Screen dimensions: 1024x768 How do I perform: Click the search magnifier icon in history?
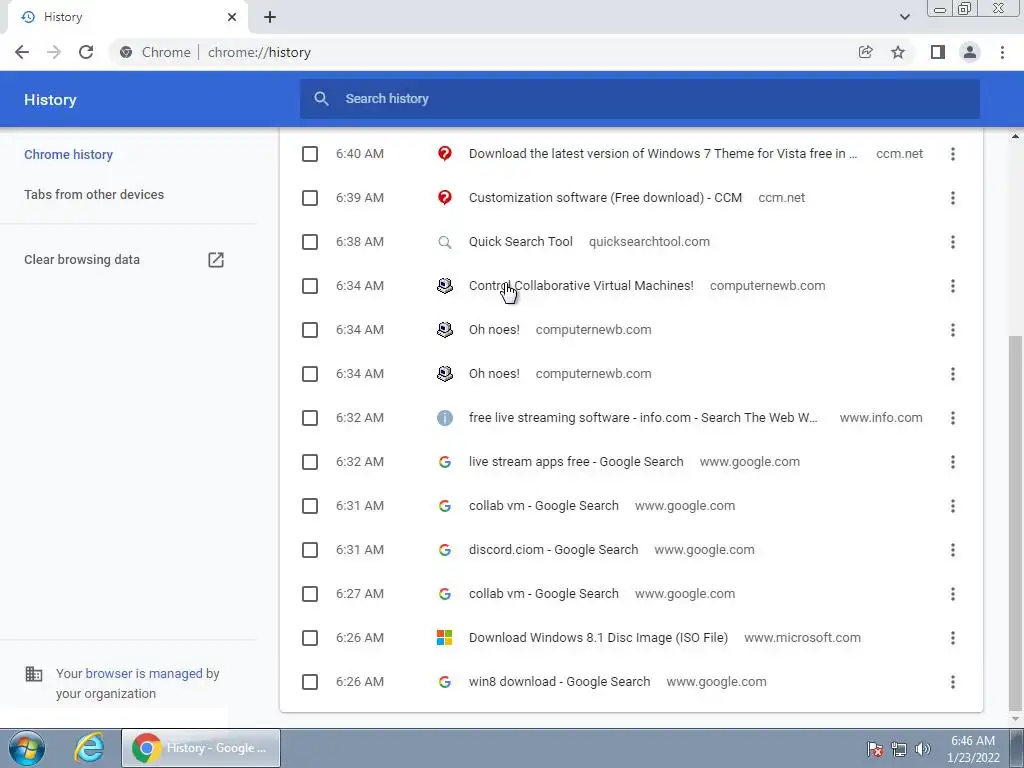[x=321, y=99]
